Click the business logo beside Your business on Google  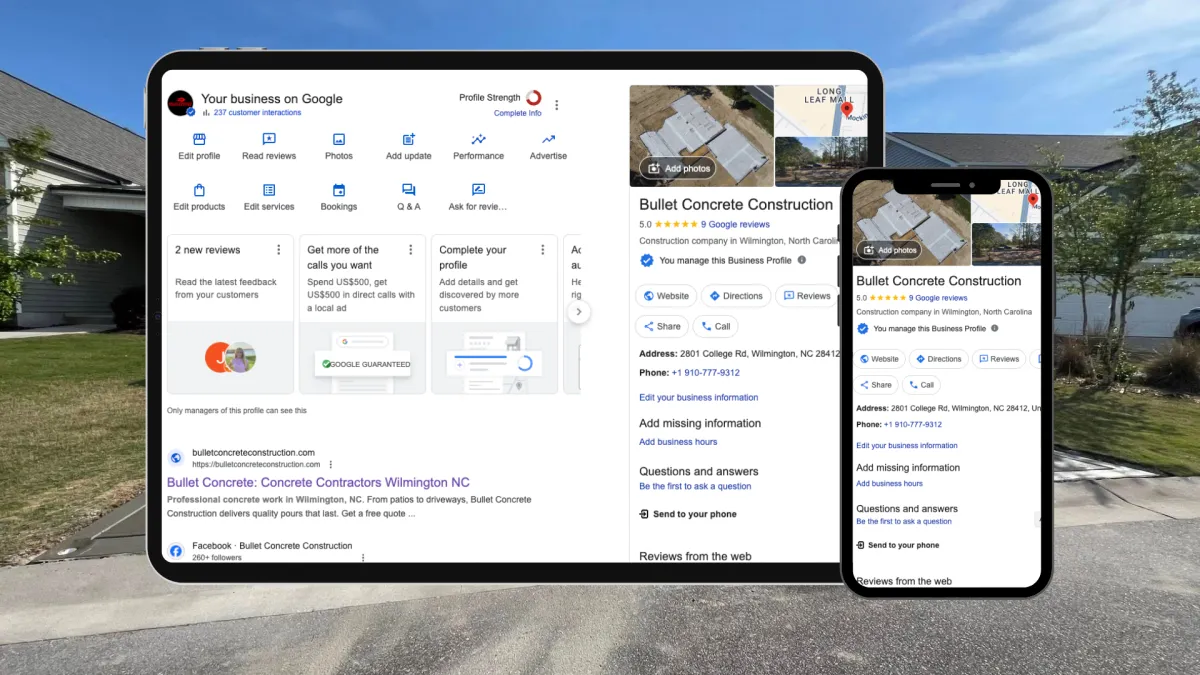pos(180,103)
